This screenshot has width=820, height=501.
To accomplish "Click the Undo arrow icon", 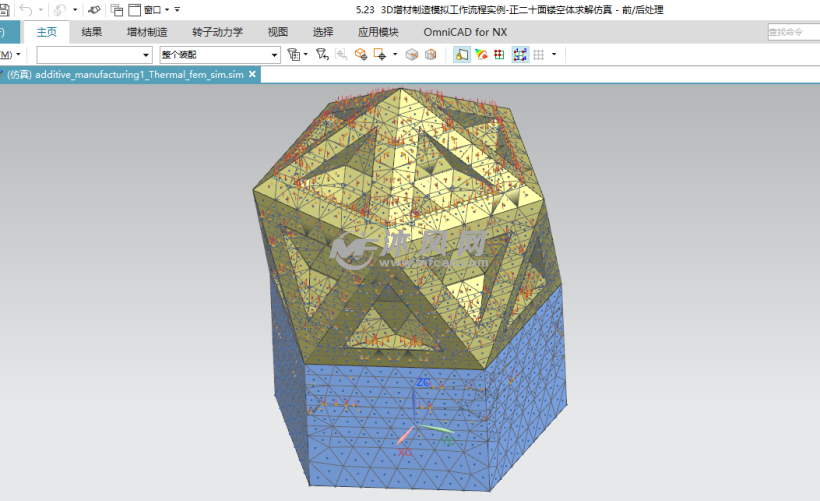I will (26, 10).
